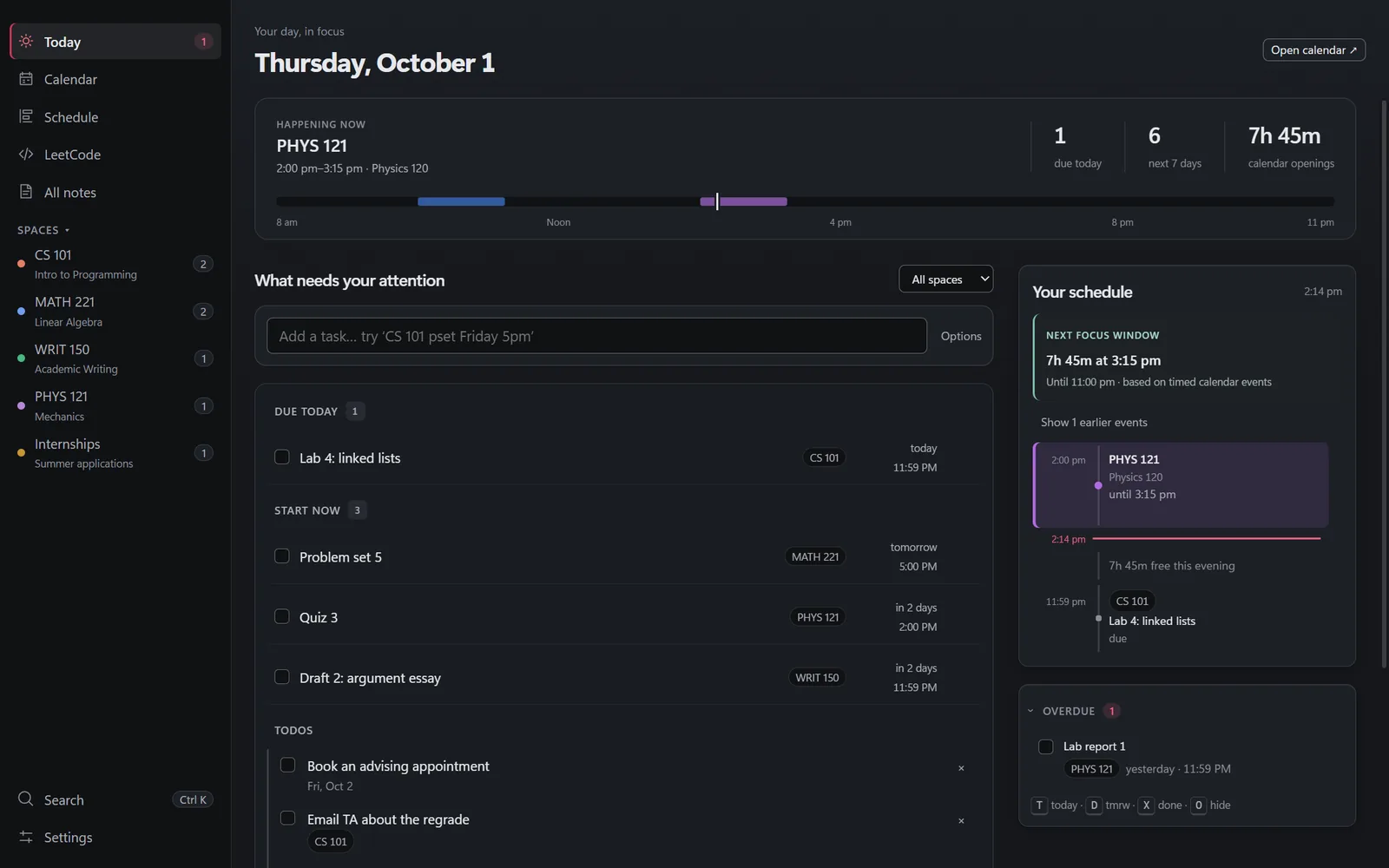Collapse the SPACES section in sidebar
1389x868 pixels.
pos(43,230)
